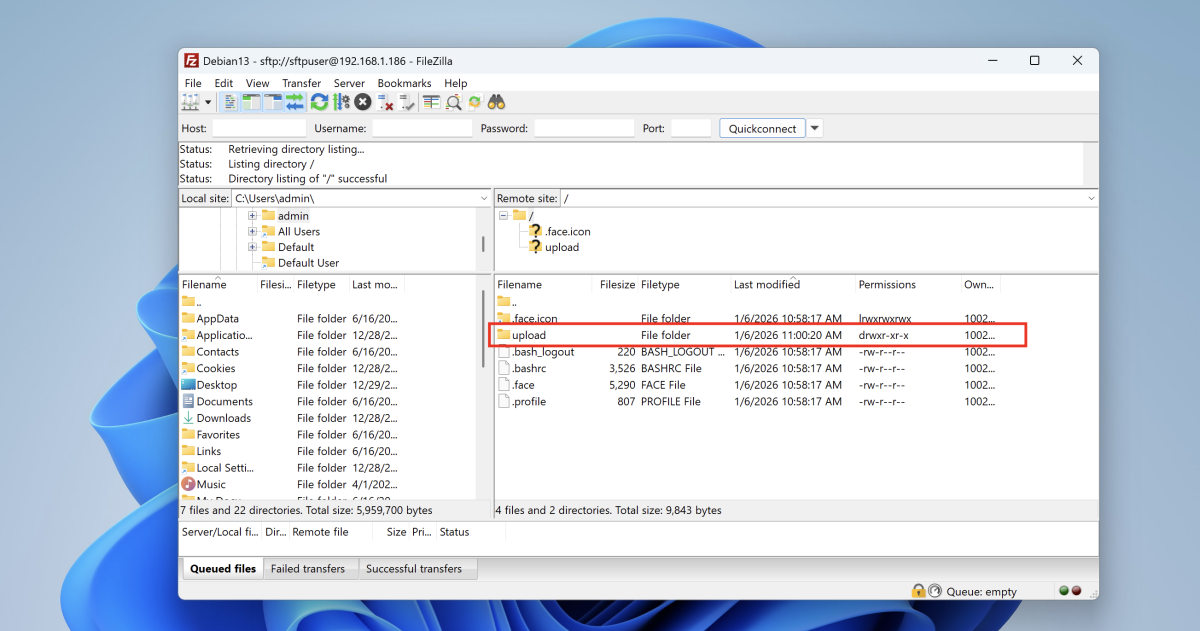
Task: Click the refresh file lists icon
Action: point(319,102)
